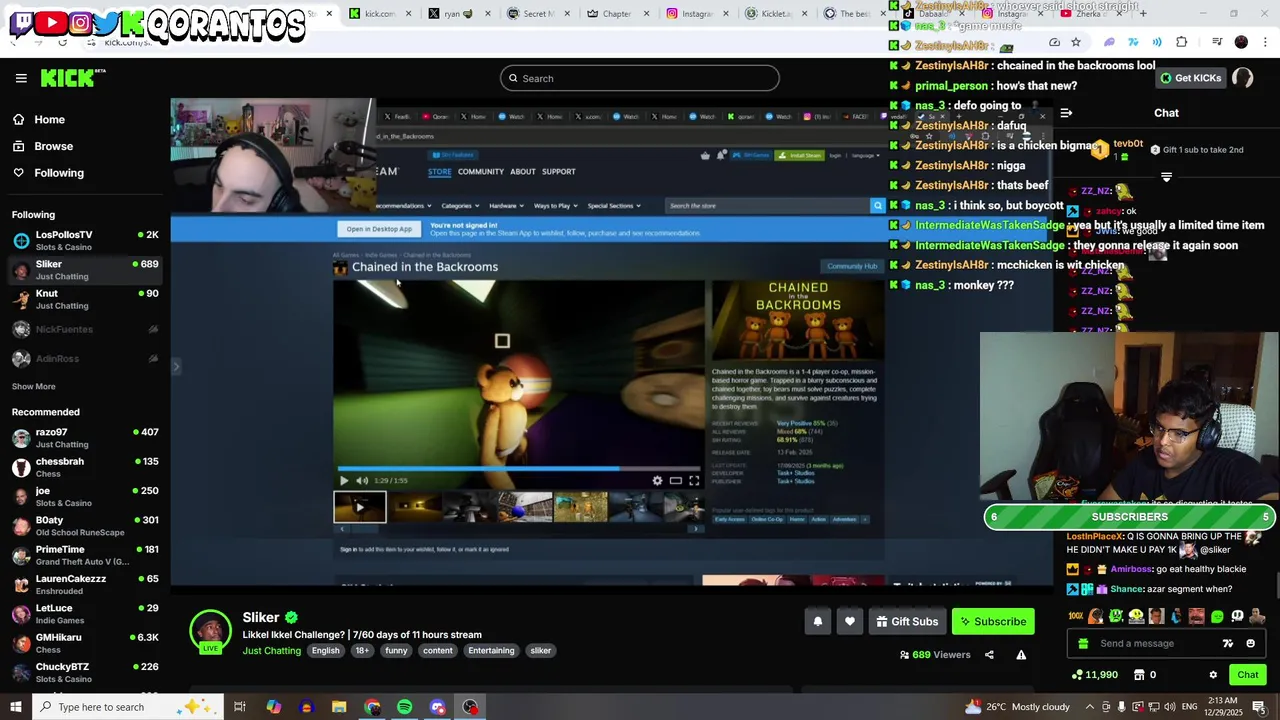The height and width of the screenshot is (720, 1280).
Task: Launch Copilot from the taskbar
Action: coord(273,707)
